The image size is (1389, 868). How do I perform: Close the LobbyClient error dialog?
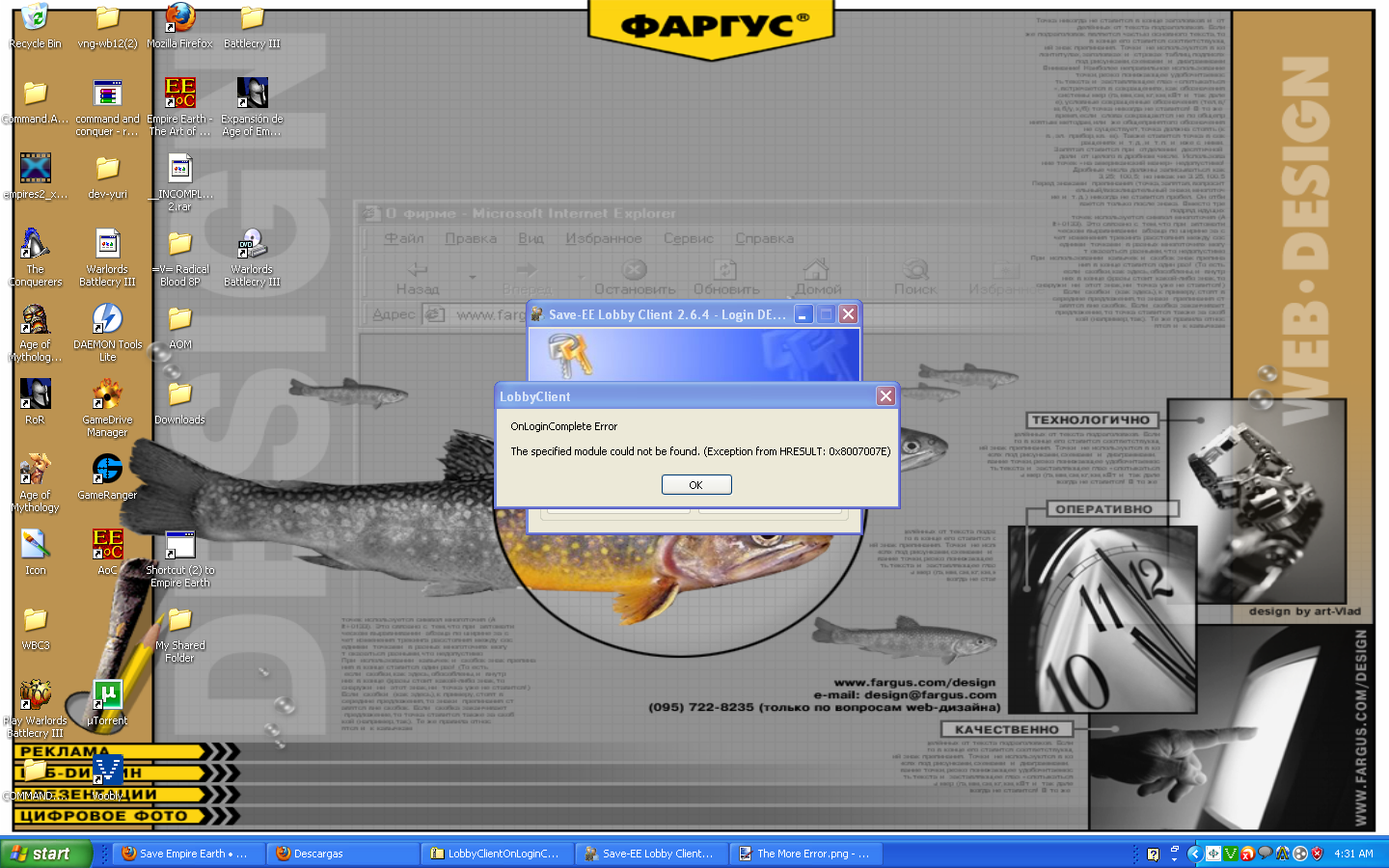coord(885,396)
